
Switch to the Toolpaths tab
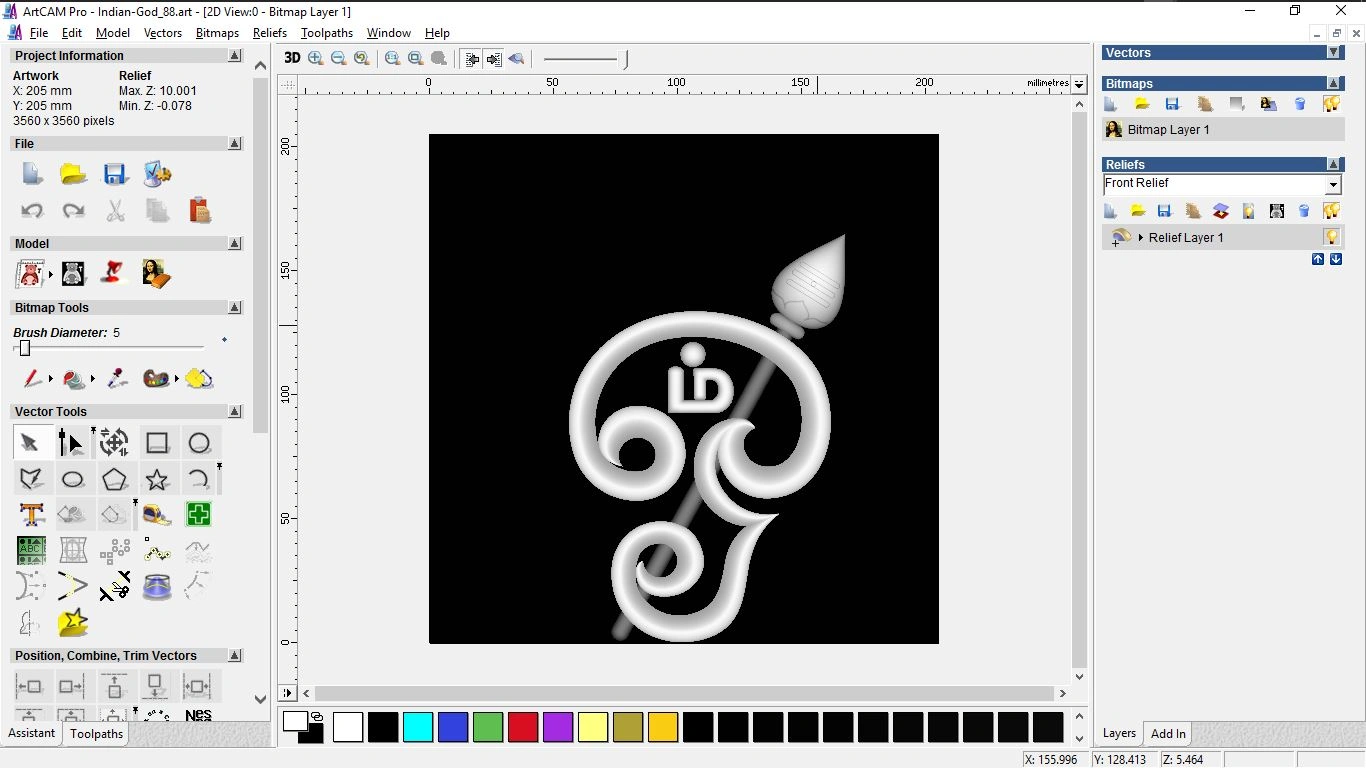click(96, 734)
